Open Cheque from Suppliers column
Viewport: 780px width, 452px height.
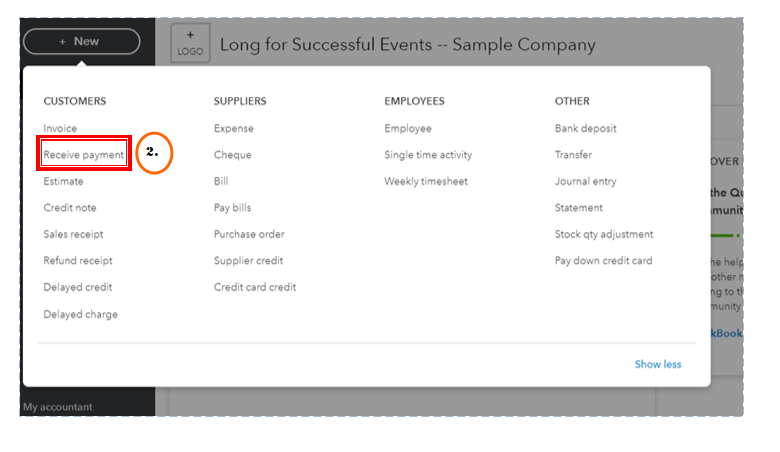point(232,155)
